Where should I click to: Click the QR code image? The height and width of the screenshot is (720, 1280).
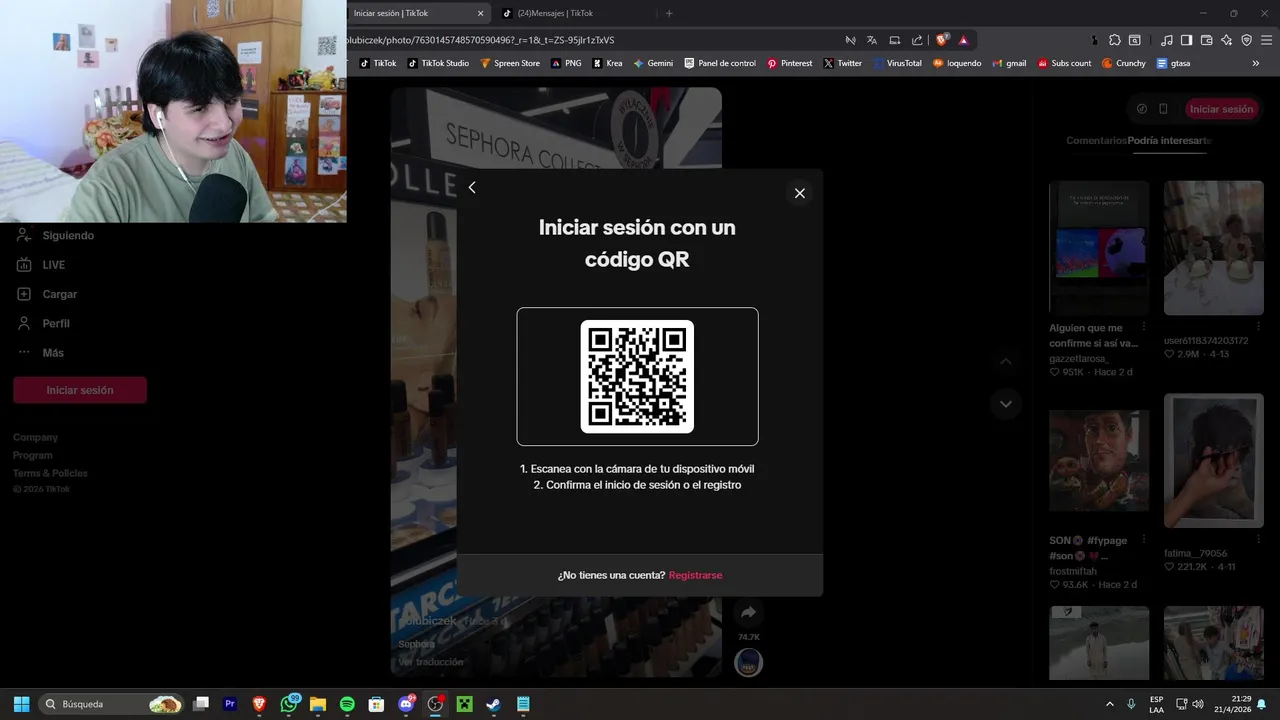637,376
